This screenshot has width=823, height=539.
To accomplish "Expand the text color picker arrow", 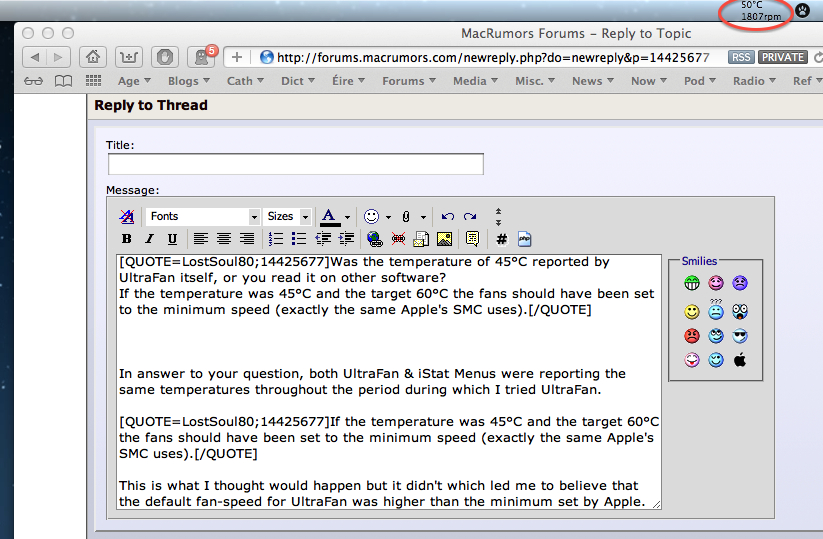I will pos(347,217).
